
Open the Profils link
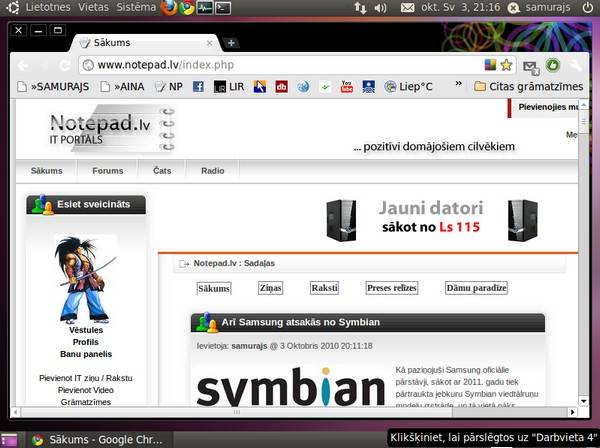click(86, 342)
